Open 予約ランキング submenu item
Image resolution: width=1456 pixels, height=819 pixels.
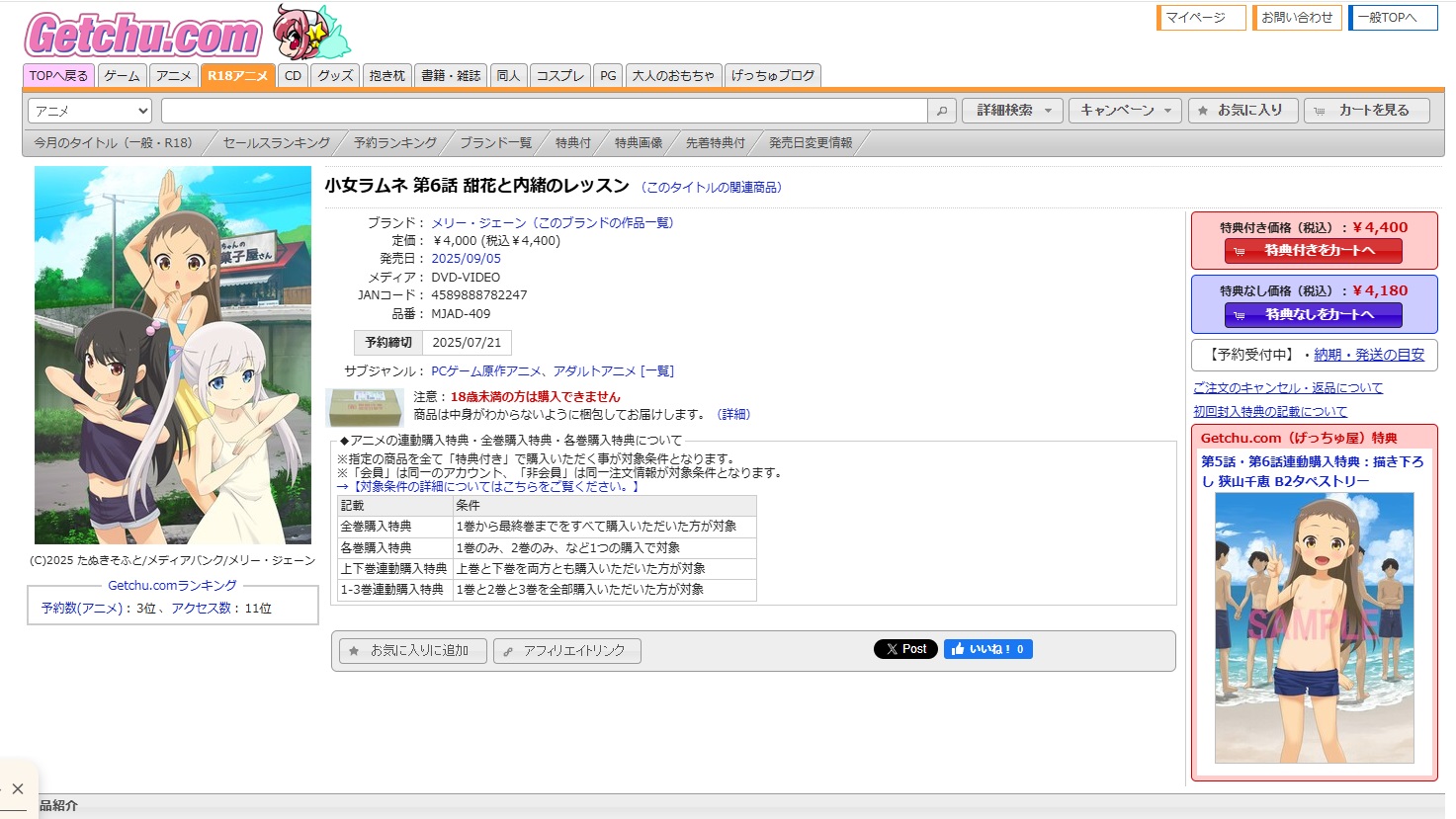[395, 143]
